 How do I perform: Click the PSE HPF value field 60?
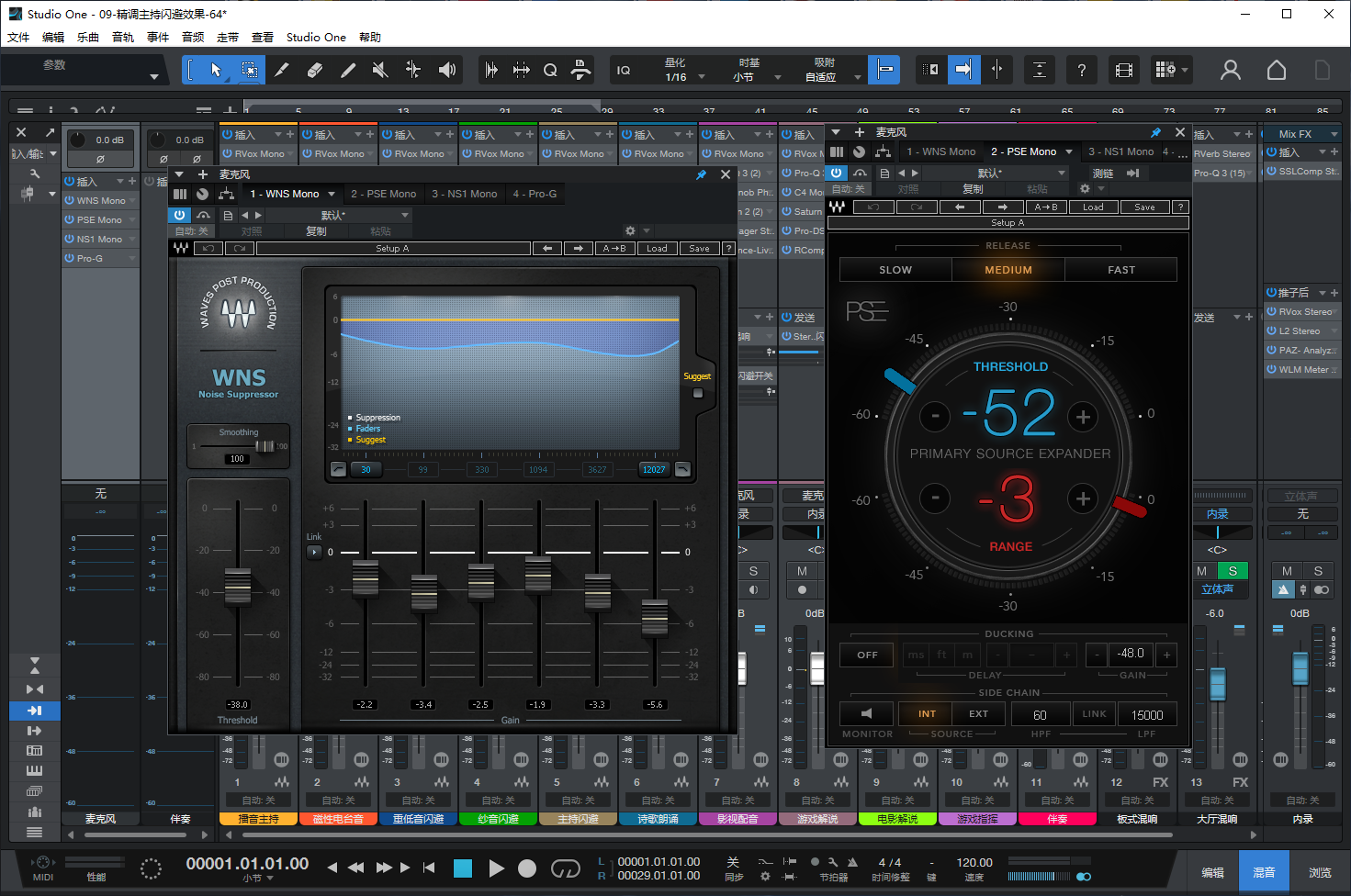pos(1040,715)
